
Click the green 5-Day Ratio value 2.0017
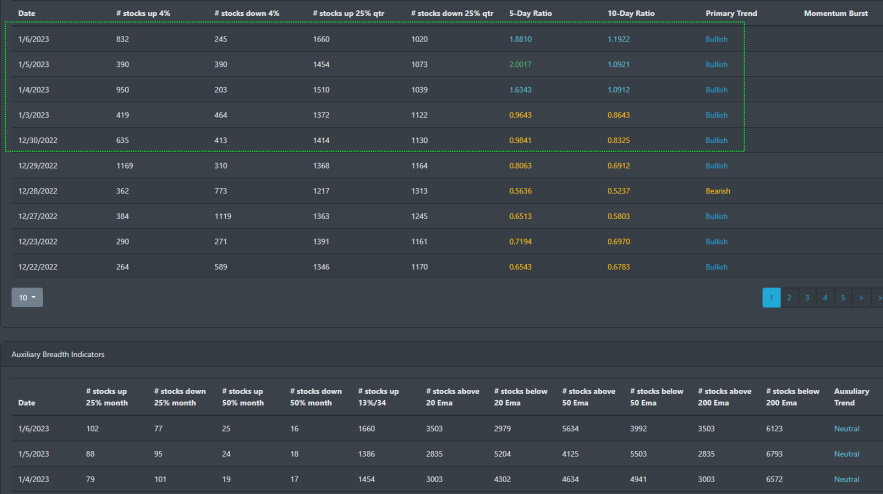(x=520, y=64)
